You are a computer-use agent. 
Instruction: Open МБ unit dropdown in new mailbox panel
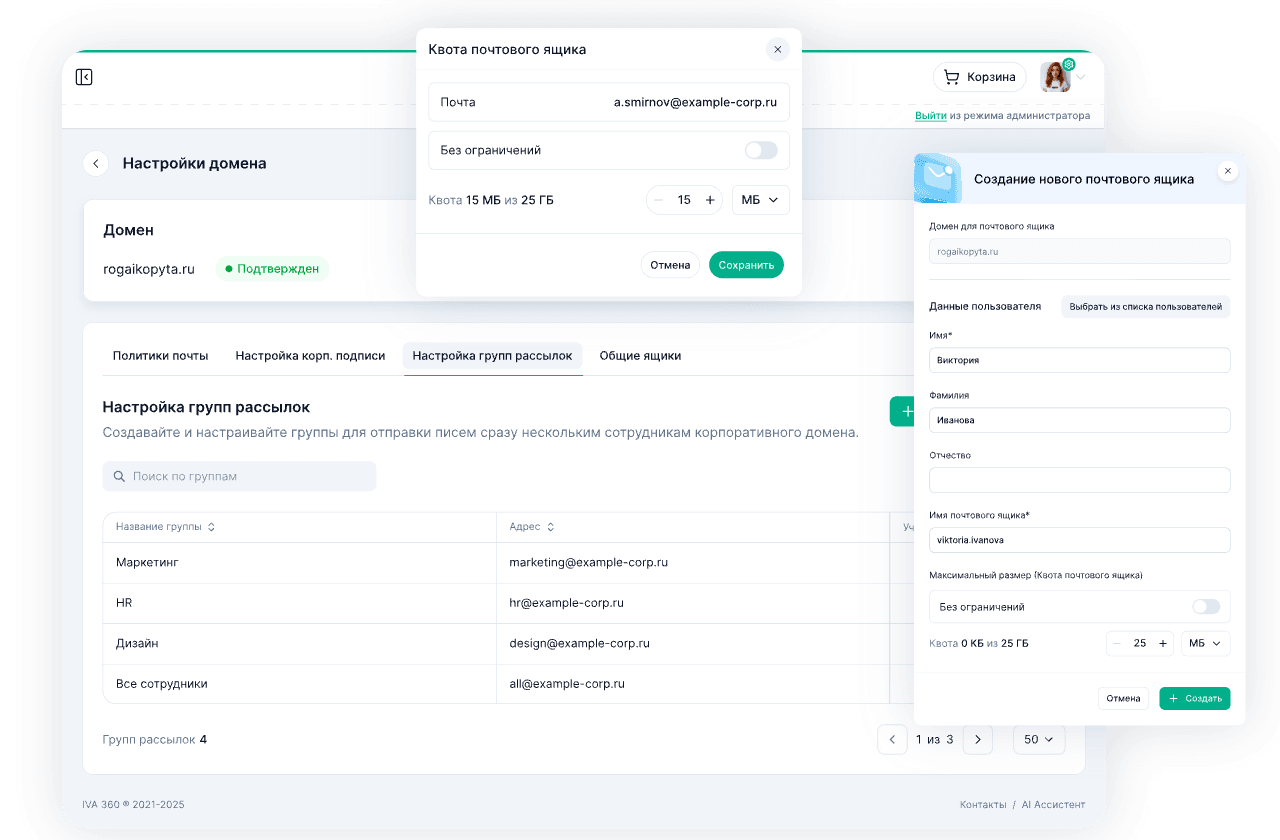coord(1206,643)
